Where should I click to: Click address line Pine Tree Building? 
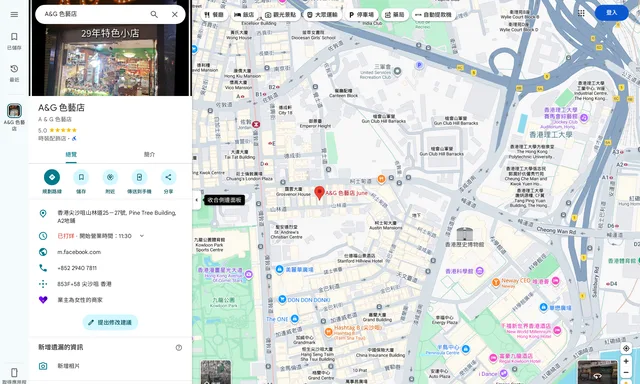110,217
